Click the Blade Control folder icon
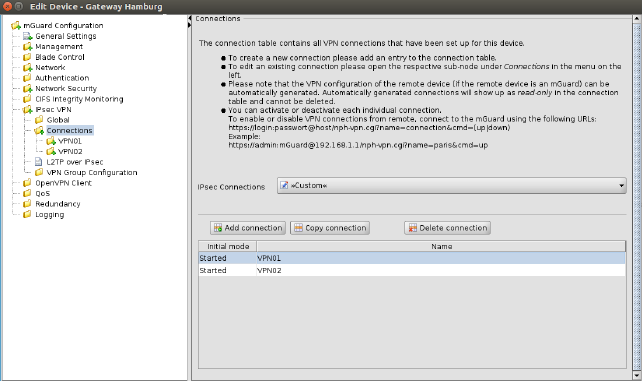 click(x=27, y=57)
